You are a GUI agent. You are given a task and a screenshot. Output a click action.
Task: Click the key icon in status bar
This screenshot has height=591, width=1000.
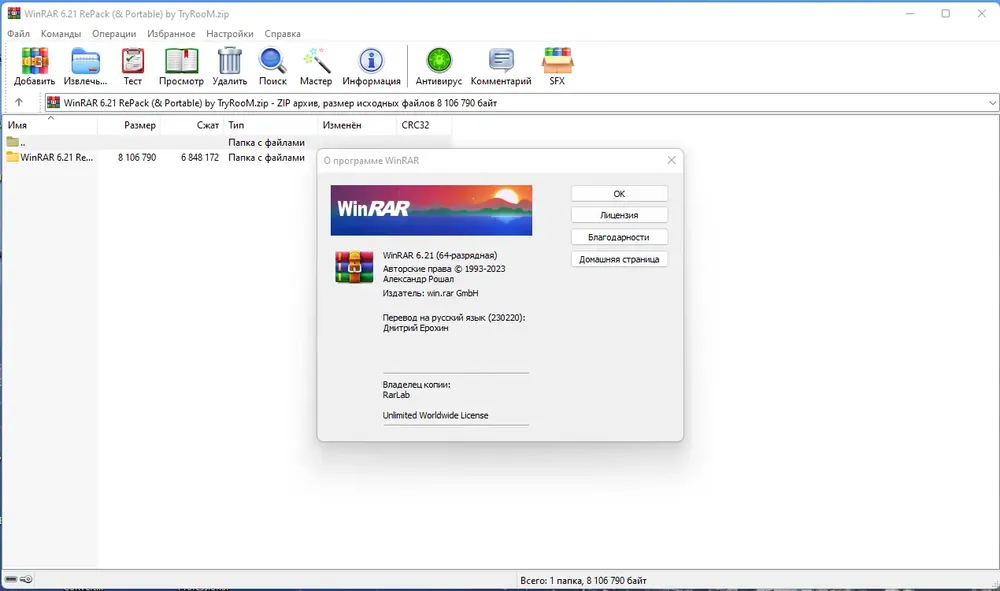[x=26, y=579]
